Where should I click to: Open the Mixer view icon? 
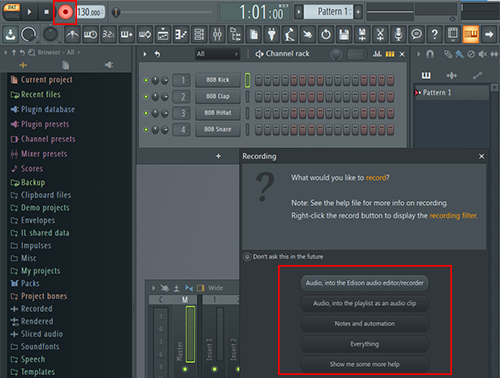click(217, 34)
